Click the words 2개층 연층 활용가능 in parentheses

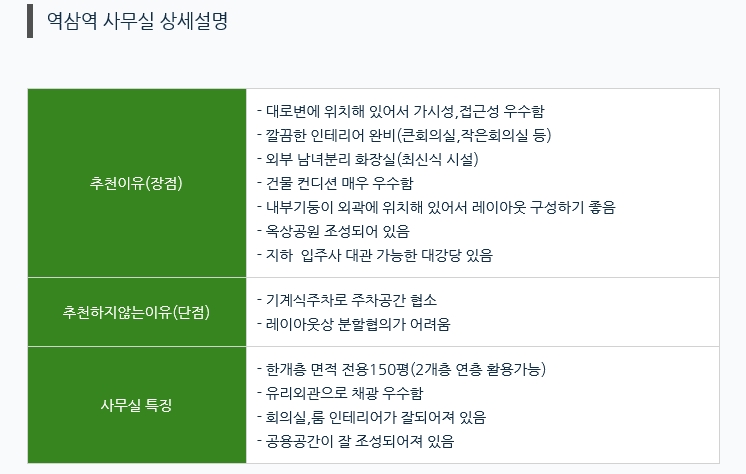click(478, 369)
